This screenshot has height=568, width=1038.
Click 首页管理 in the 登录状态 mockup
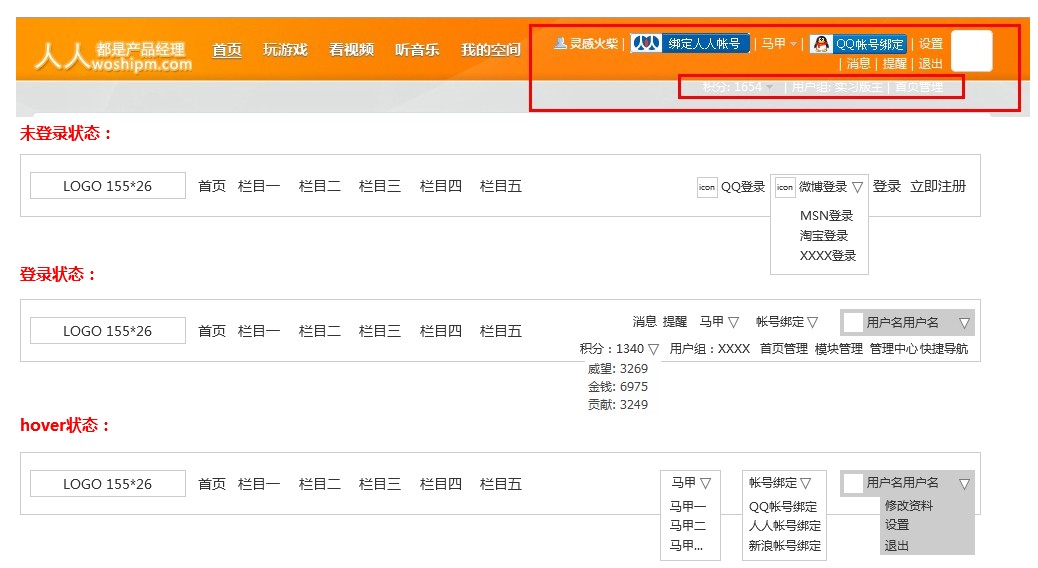point(784,349)
